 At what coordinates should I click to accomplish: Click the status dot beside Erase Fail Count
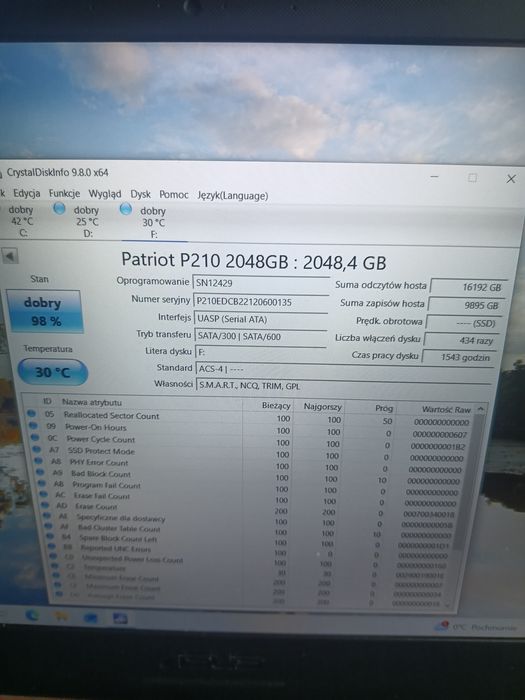43,494
